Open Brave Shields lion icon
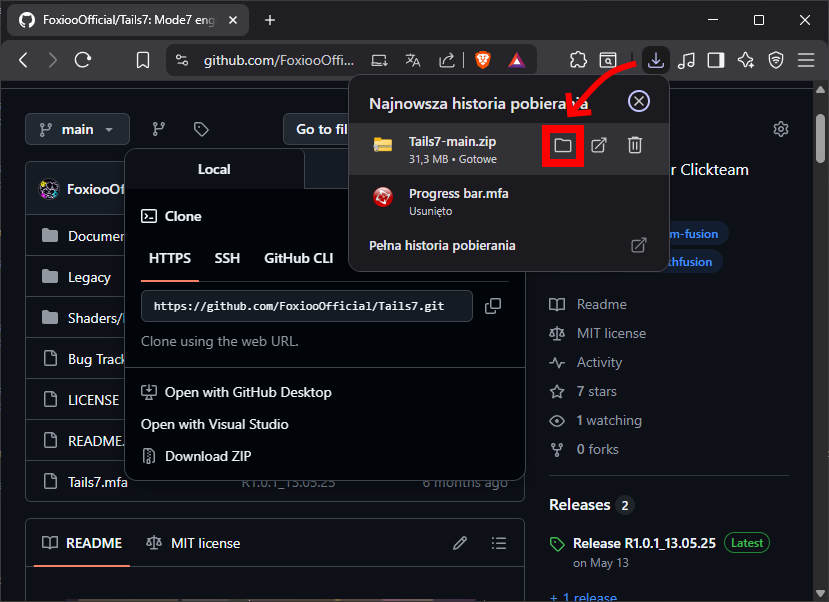829x602 pixels. tap(483, 60)
